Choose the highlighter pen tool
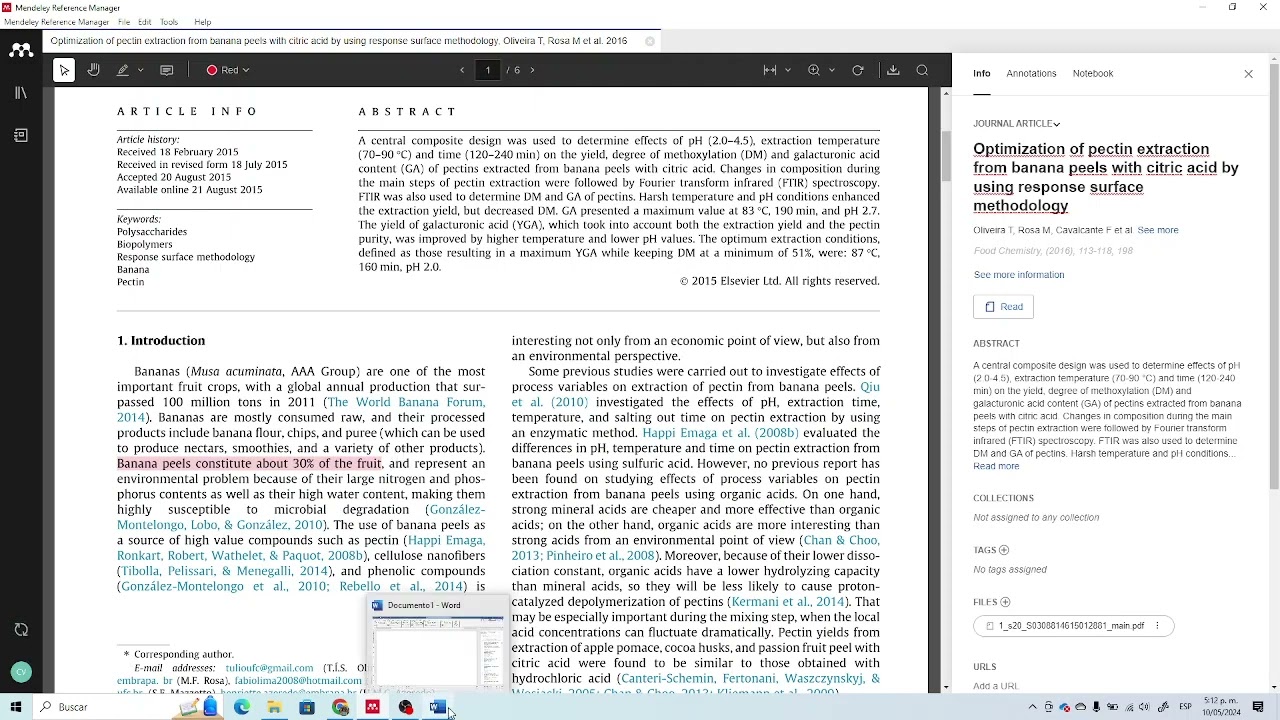The image size is (1280, 720). (123, 70)
